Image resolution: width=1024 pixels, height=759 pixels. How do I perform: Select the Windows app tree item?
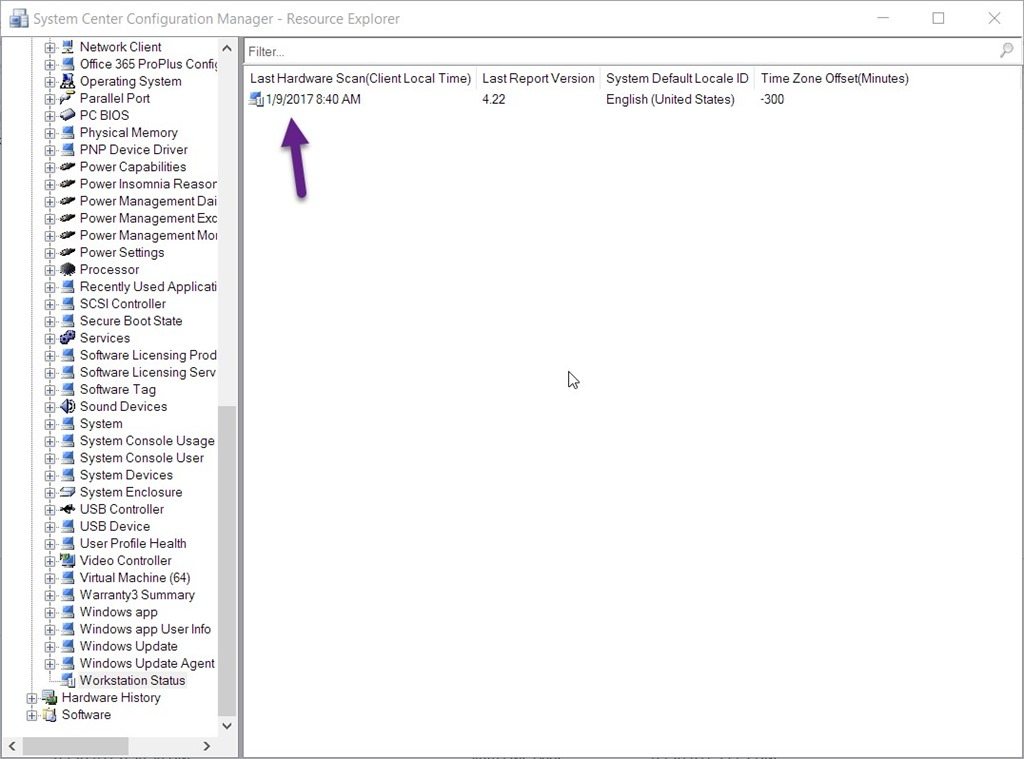pyautogui.click(x=118, y=611)
